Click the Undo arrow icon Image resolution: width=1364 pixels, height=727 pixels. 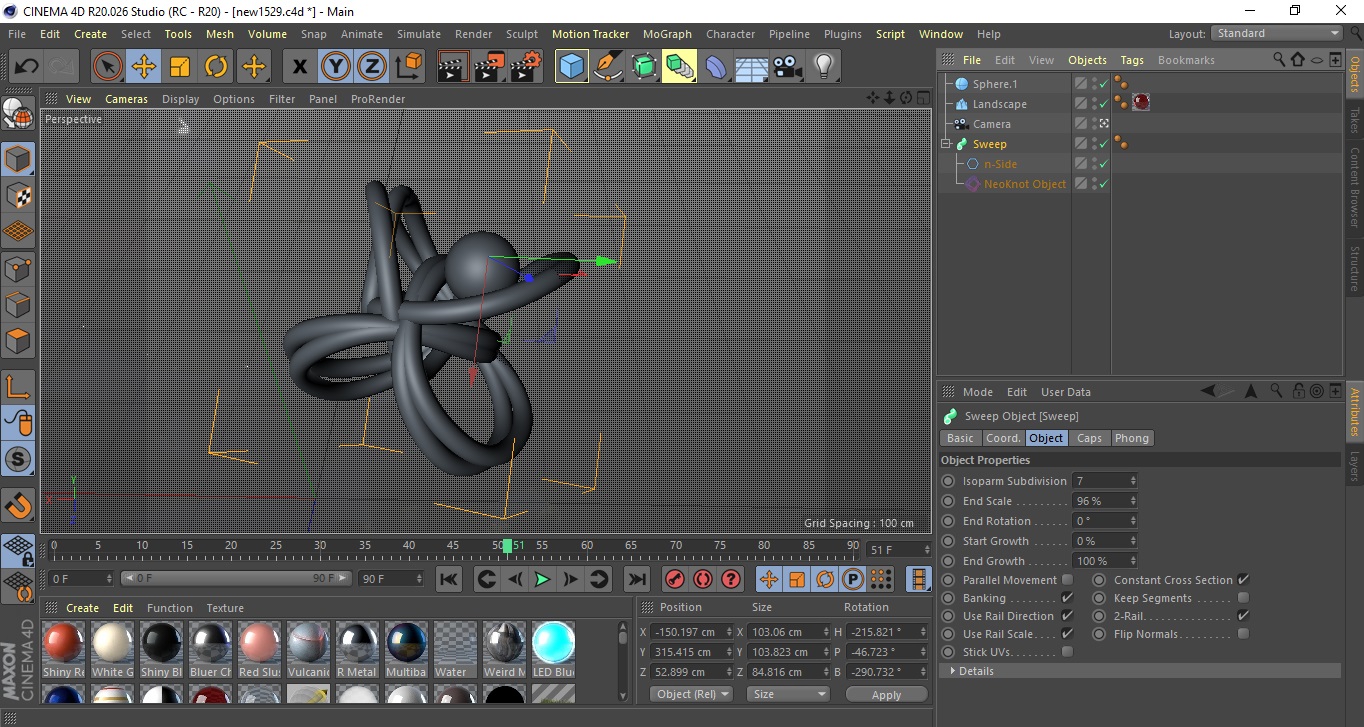[x=27, y=67]
